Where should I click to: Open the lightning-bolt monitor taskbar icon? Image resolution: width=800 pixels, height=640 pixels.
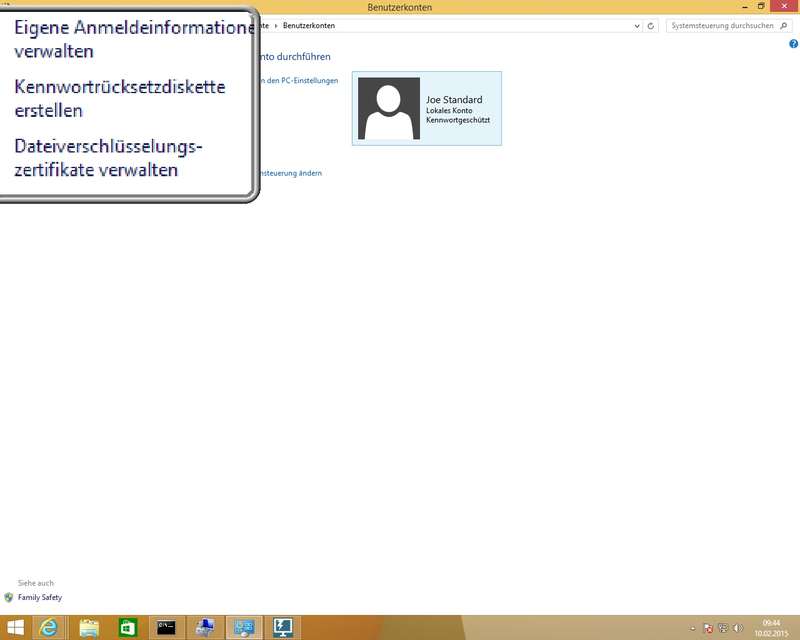coord(283,628)
